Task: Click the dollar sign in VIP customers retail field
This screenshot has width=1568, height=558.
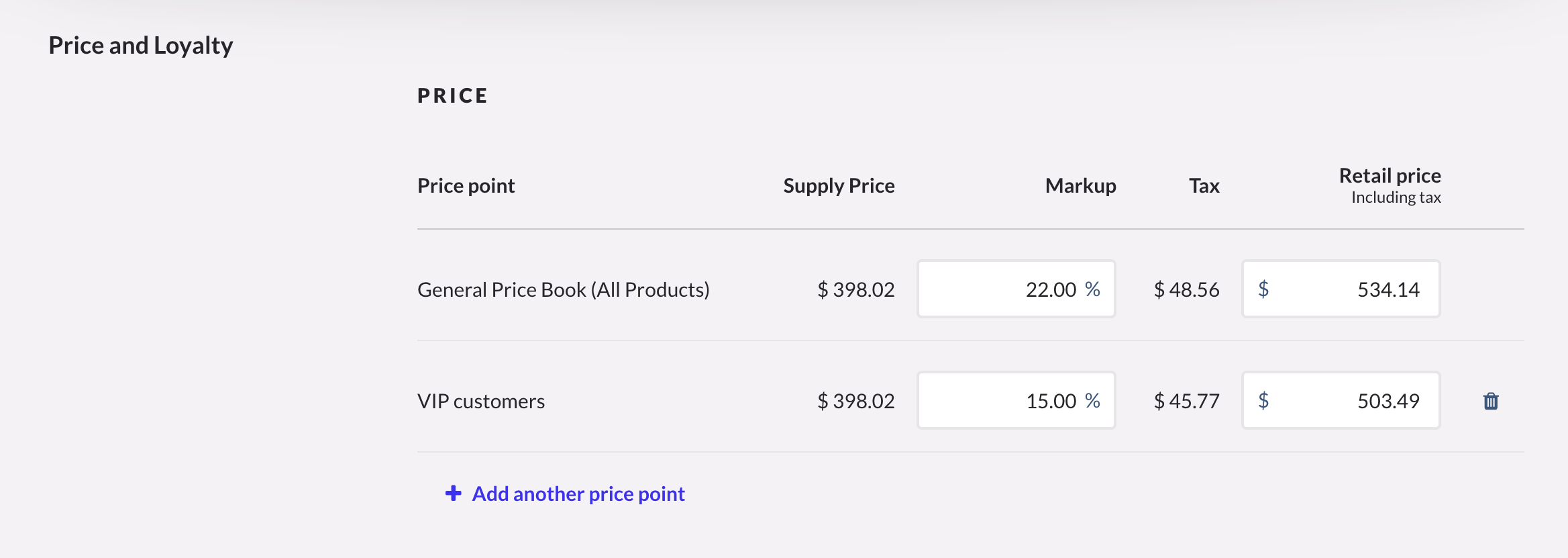Action: [1263, 401]
